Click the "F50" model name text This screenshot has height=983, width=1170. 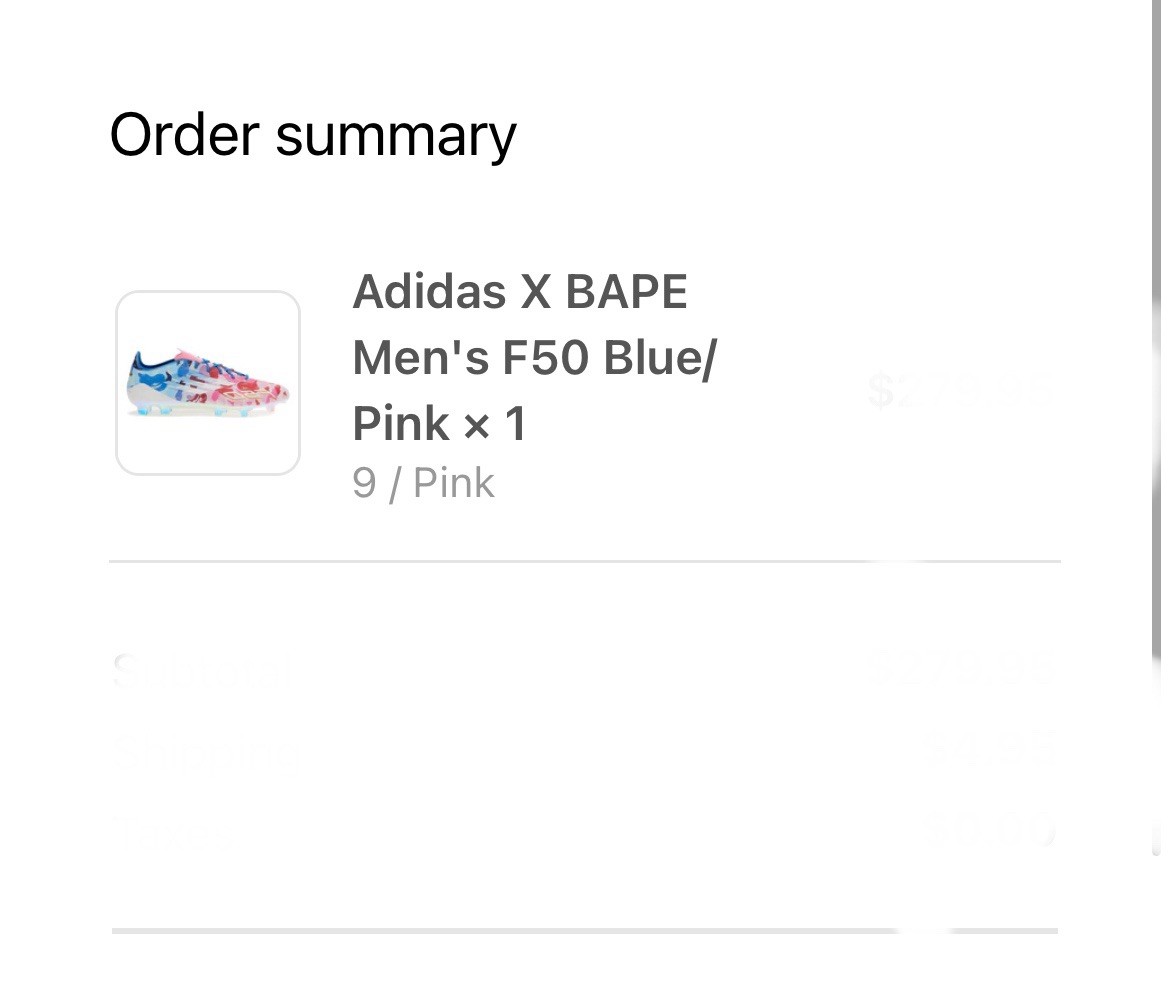[x=545, y=358]
